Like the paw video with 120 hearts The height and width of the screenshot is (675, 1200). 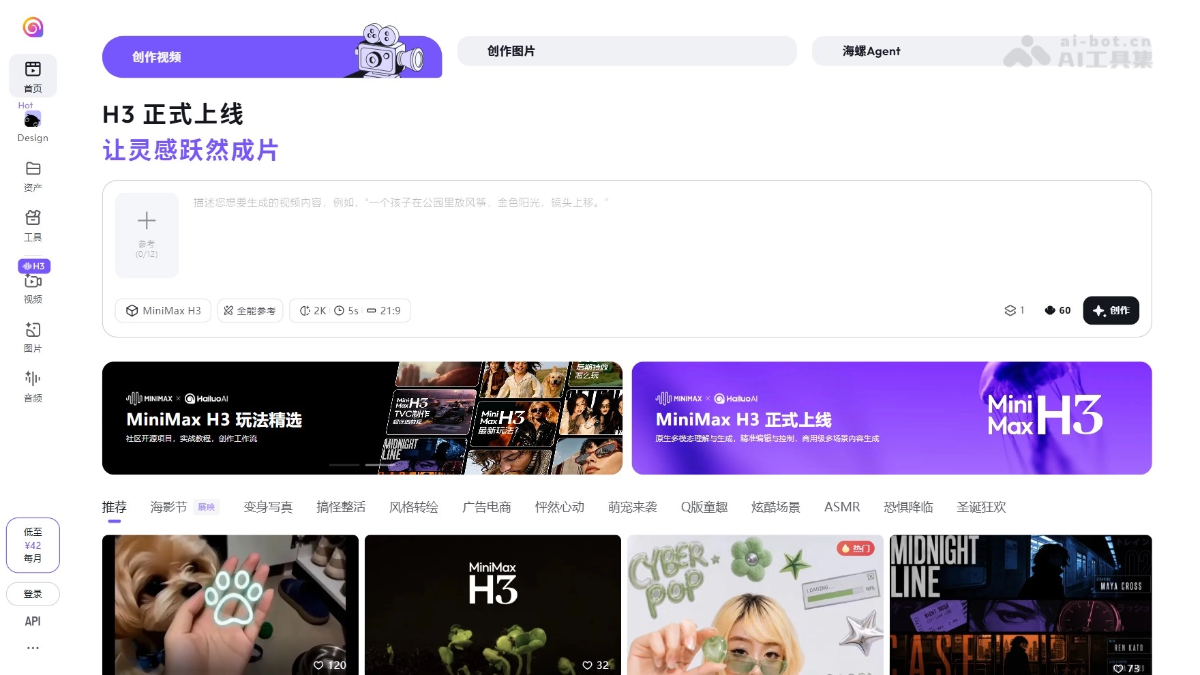click(330, 665)
